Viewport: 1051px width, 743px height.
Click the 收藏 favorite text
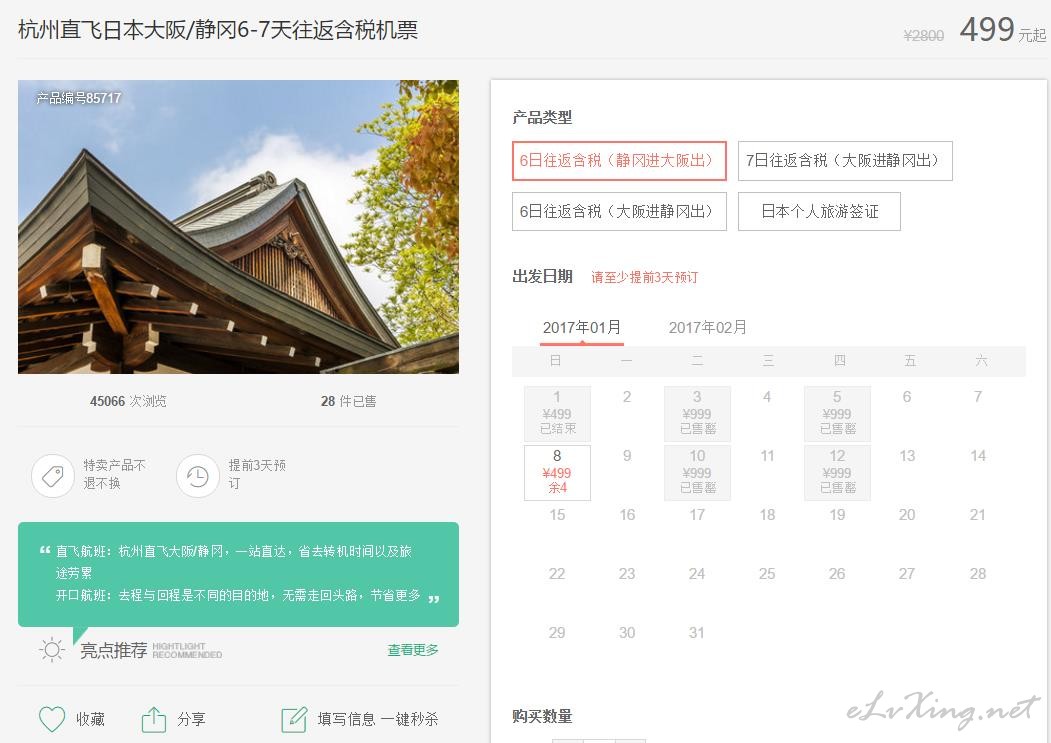[x=90, y=719]
